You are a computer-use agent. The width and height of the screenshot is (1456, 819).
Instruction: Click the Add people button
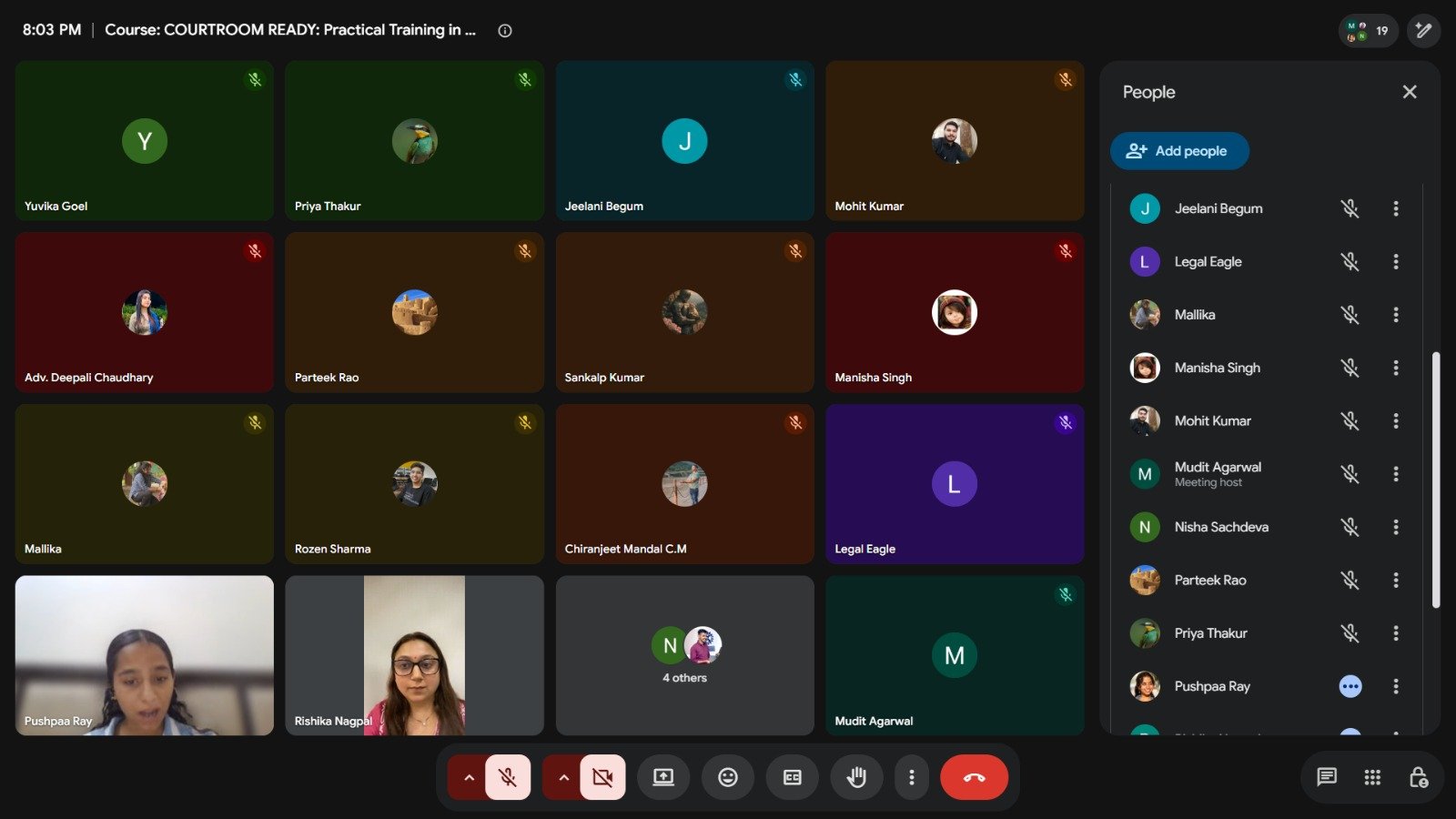(1179, 151)
